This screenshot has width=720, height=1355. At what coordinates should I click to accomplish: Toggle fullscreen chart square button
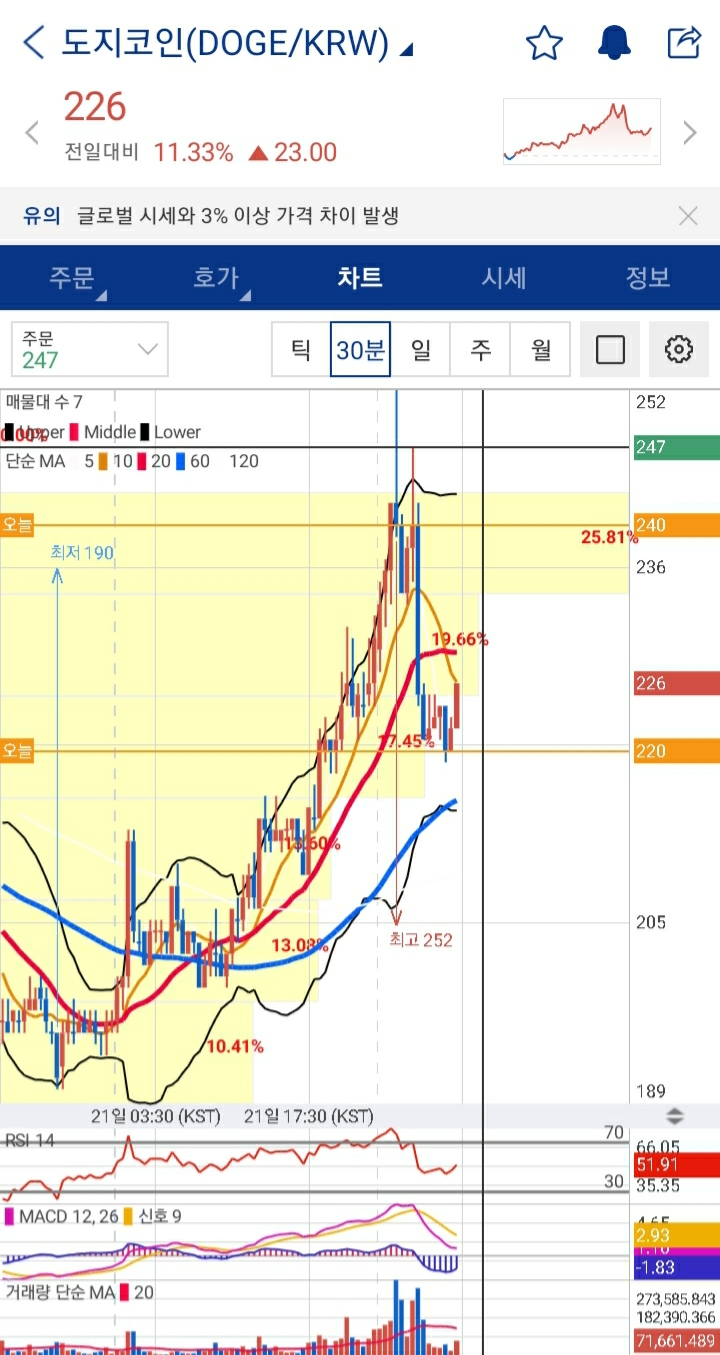coord(610,349)
